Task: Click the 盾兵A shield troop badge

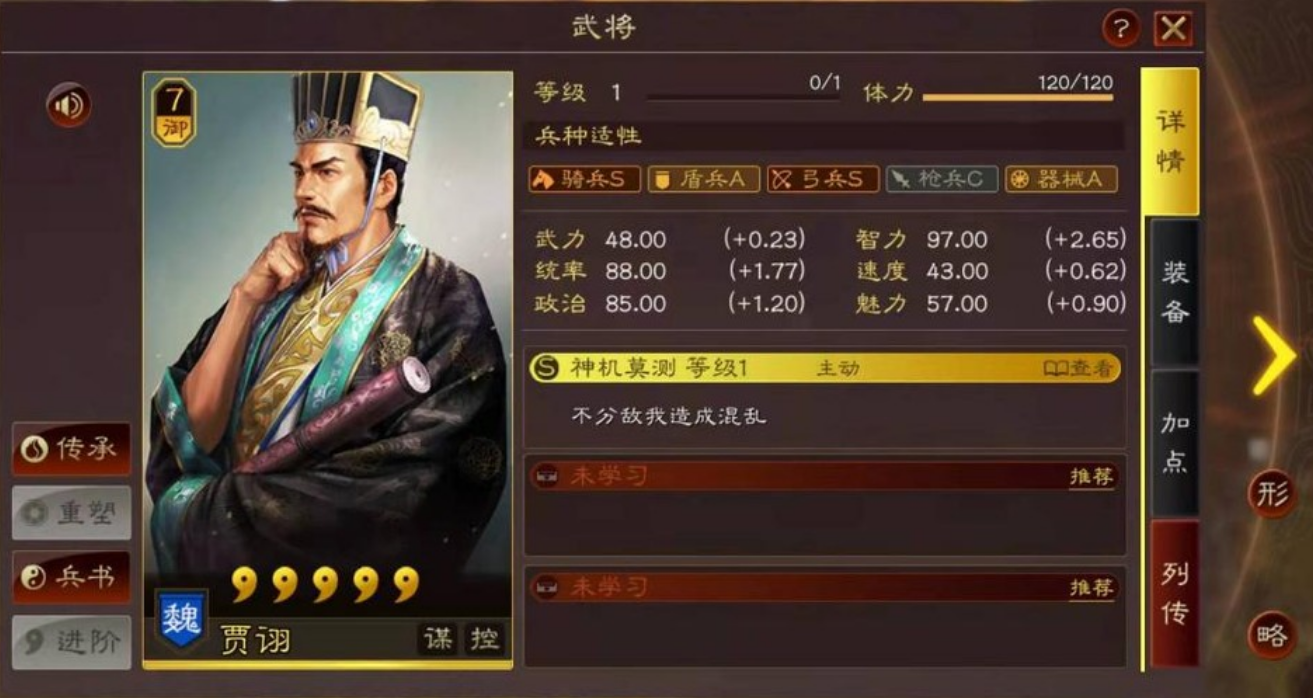Action: [x=704, y=179]
